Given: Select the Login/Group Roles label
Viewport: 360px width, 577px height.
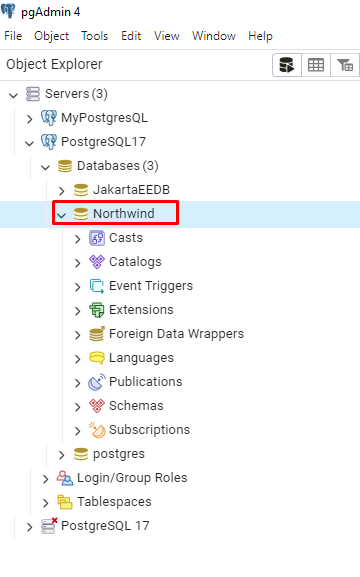Looking at the screenshot, I should point(132,478).
